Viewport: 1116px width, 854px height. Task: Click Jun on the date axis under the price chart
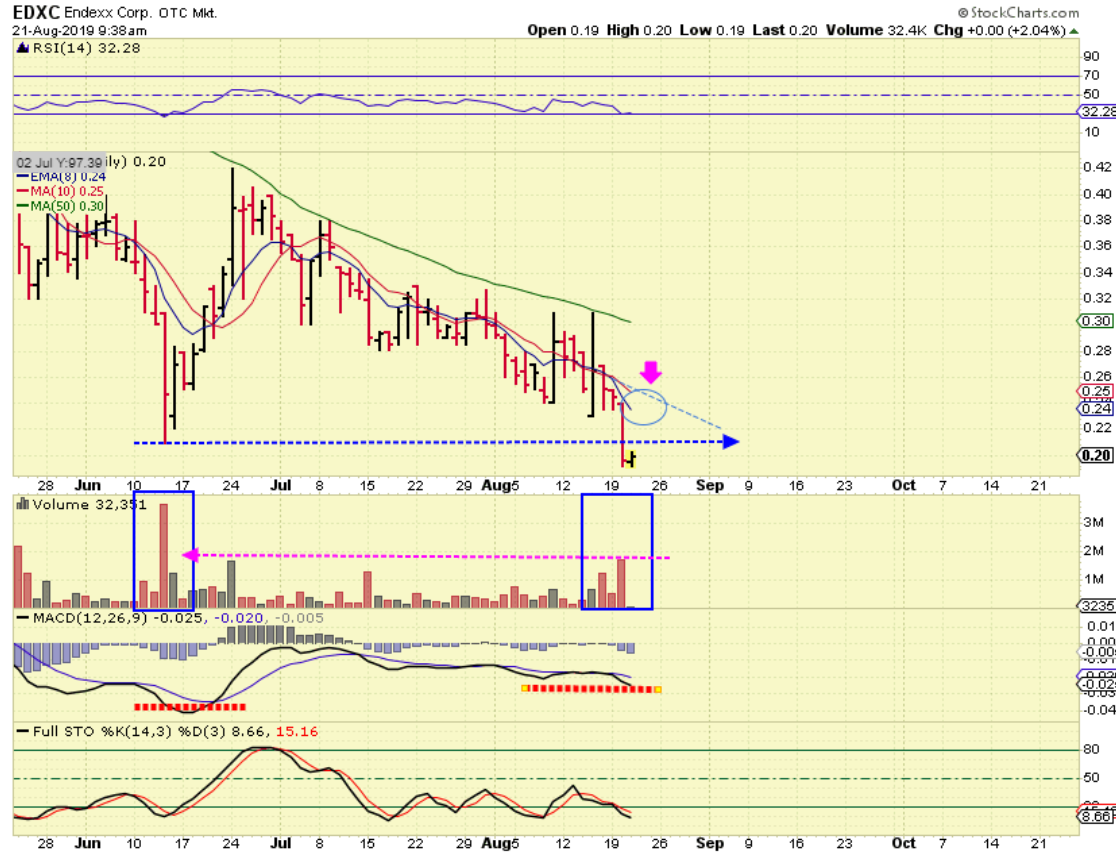[x=88, y=485]
